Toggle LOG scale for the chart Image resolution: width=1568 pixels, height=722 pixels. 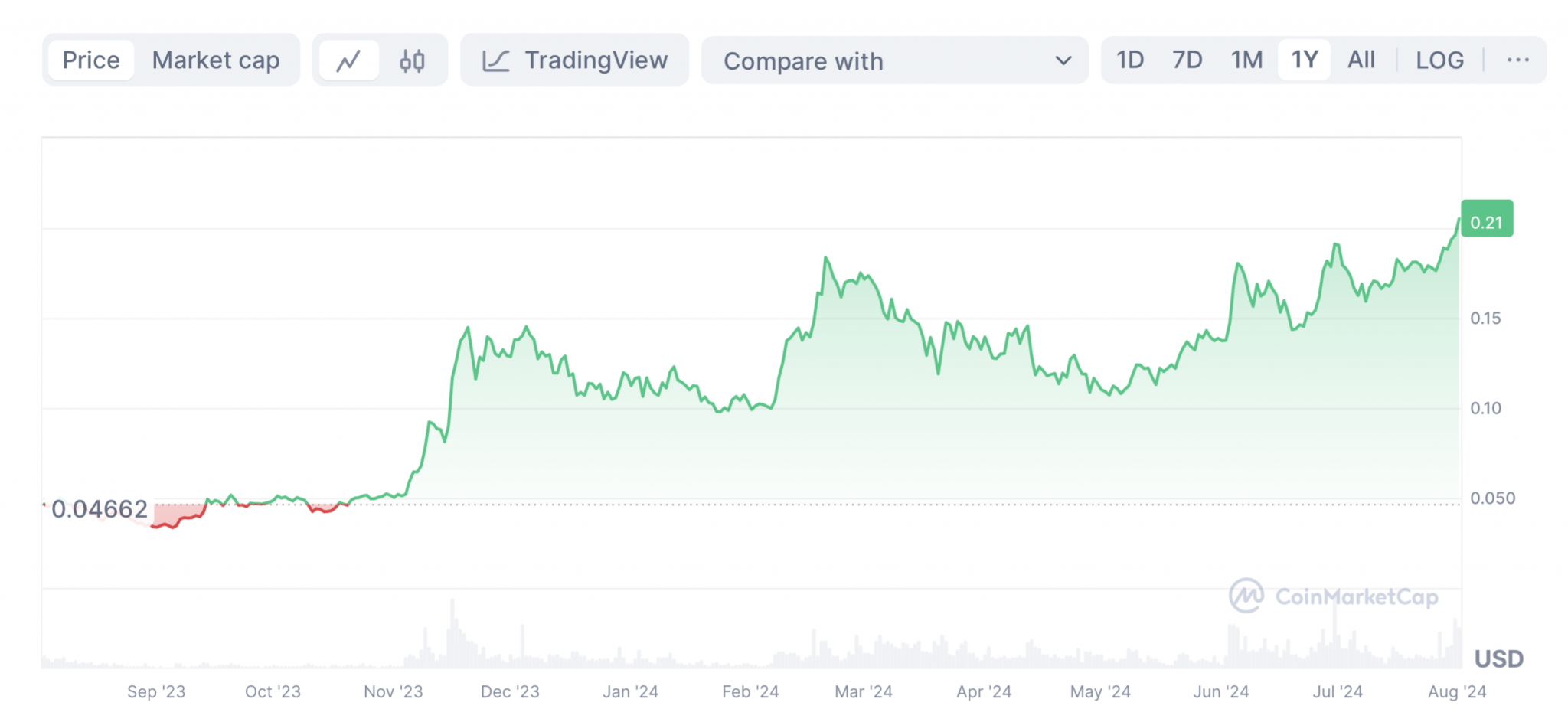(1440, 60)
